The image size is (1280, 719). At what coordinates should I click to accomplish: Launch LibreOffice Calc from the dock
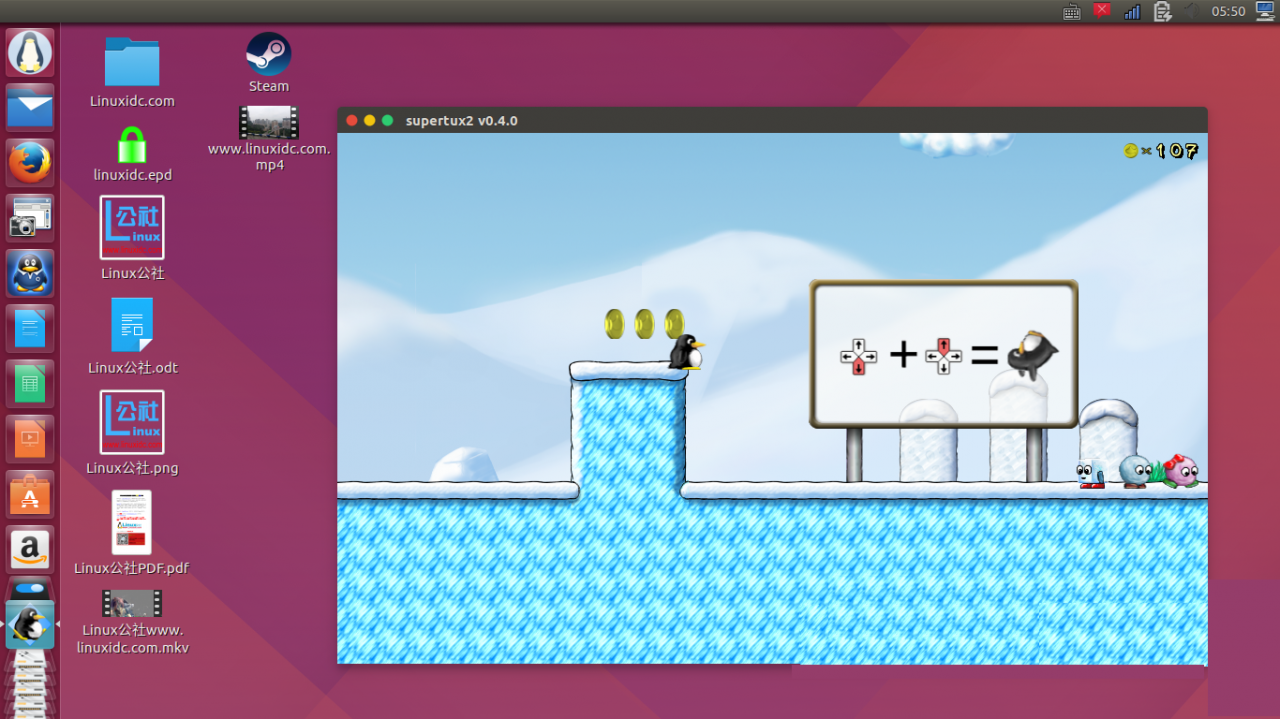point(30,383)
